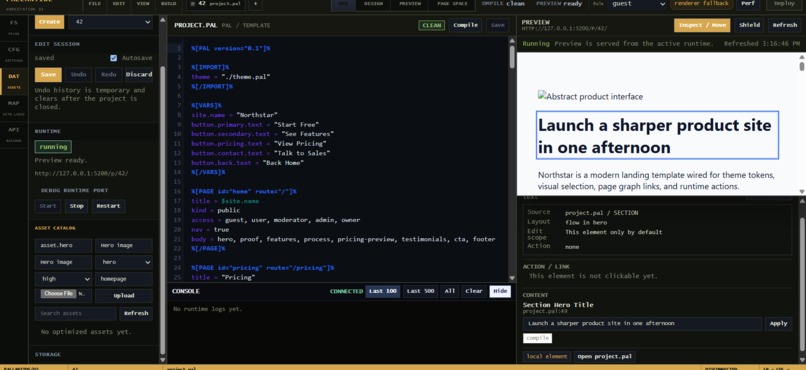The image size is (806, 370).
Task: Open the EDIT menu
Action: click(119, 4)
